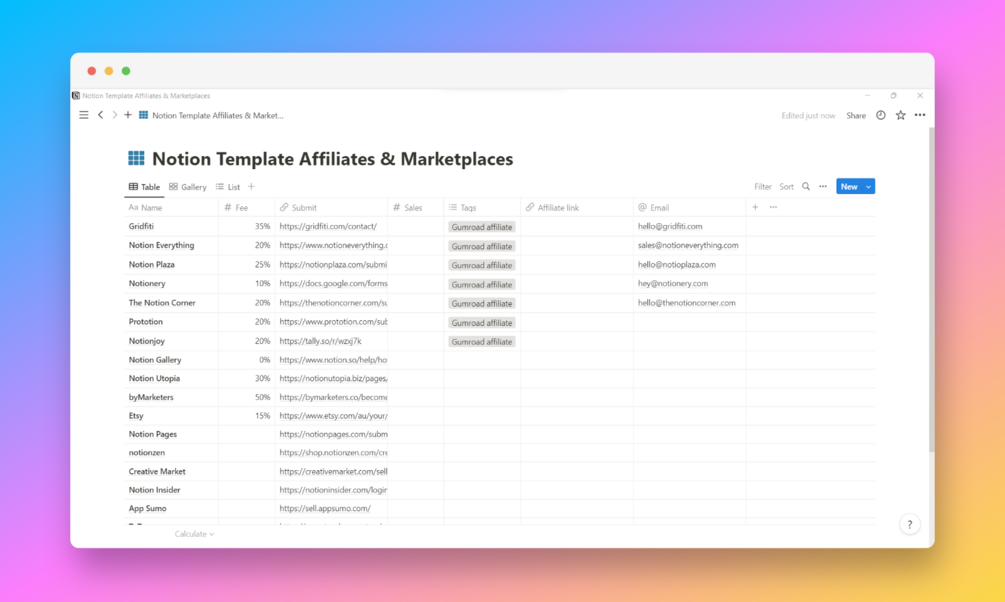Go forward with the right arrow

point(114,115)
